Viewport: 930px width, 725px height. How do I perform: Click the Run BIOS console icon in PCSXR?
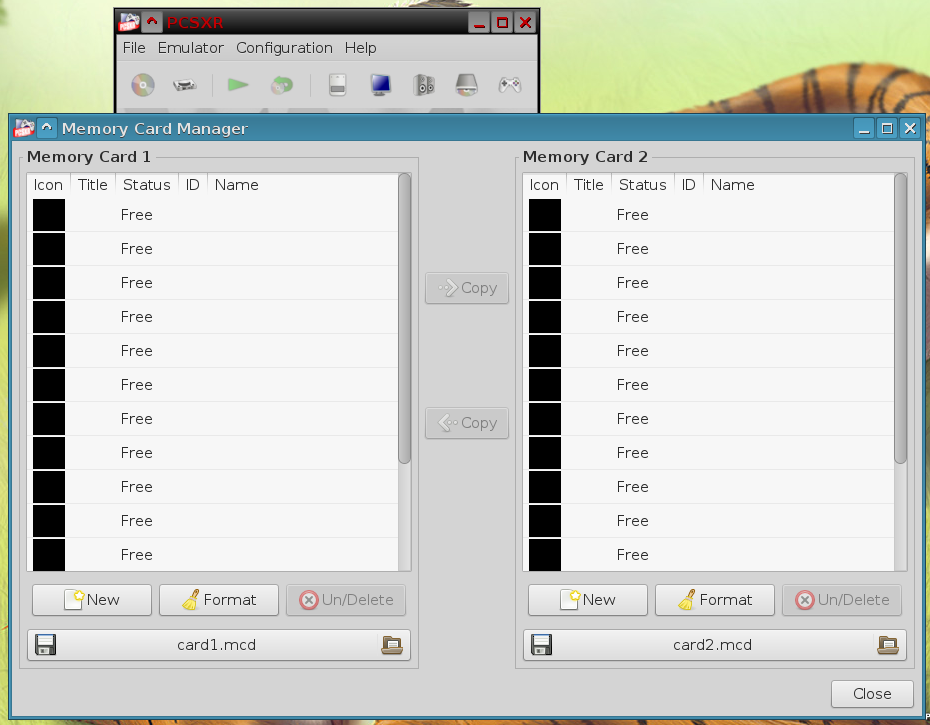[x=184, y=85]
